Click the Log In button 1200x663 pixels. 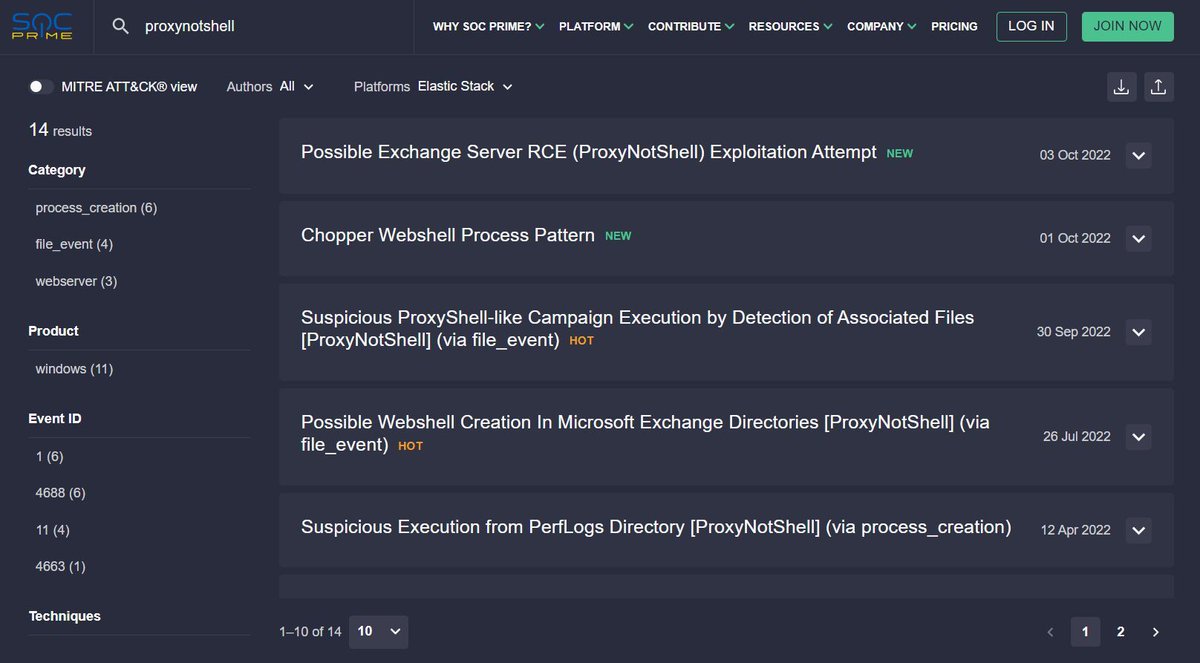point(1031,26)
